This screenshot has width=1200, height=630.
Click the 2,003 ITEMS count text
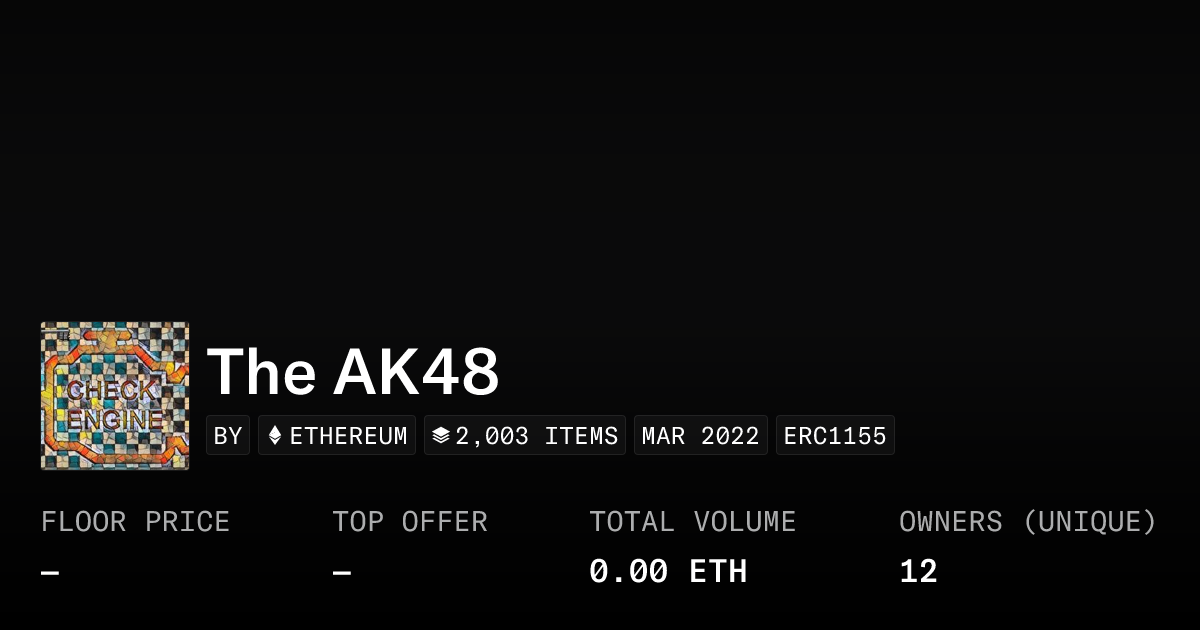pyautogui.click(x=537, y=436)
